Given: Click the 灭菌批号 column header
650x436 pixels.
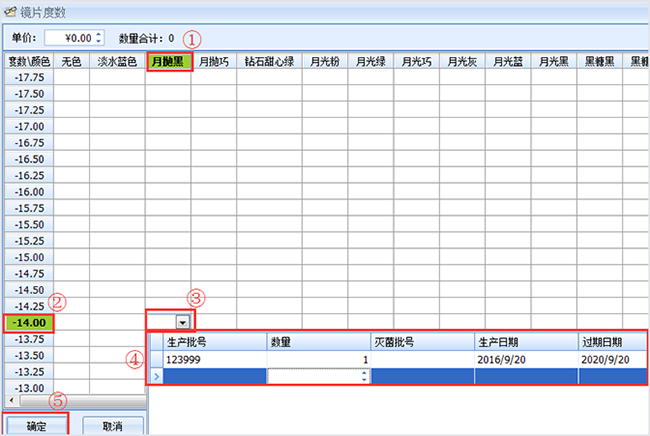Looking at the screenshot, I should 422,342.
